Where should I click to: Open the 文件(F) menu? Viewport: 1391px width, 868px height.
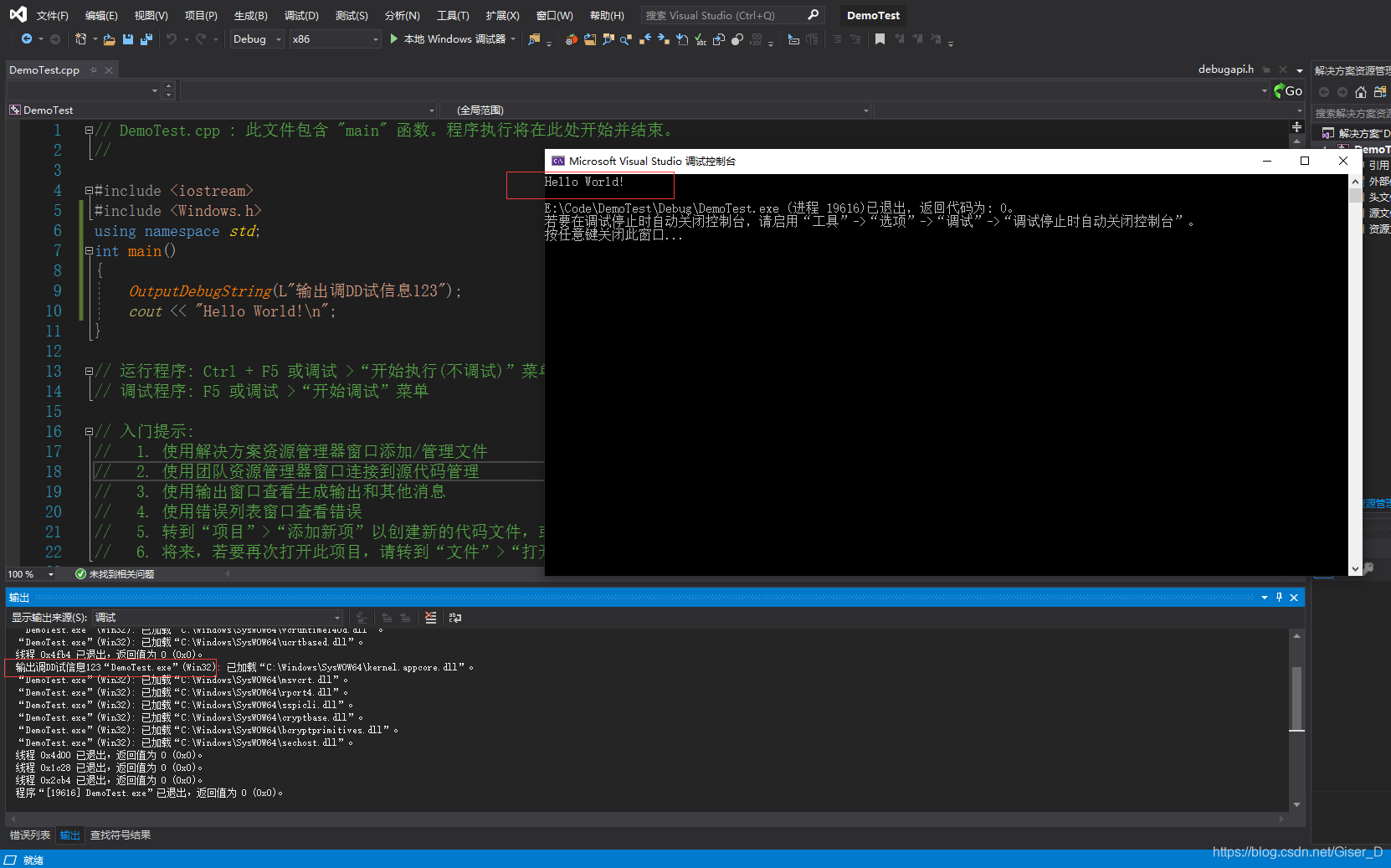click(52, 16)
